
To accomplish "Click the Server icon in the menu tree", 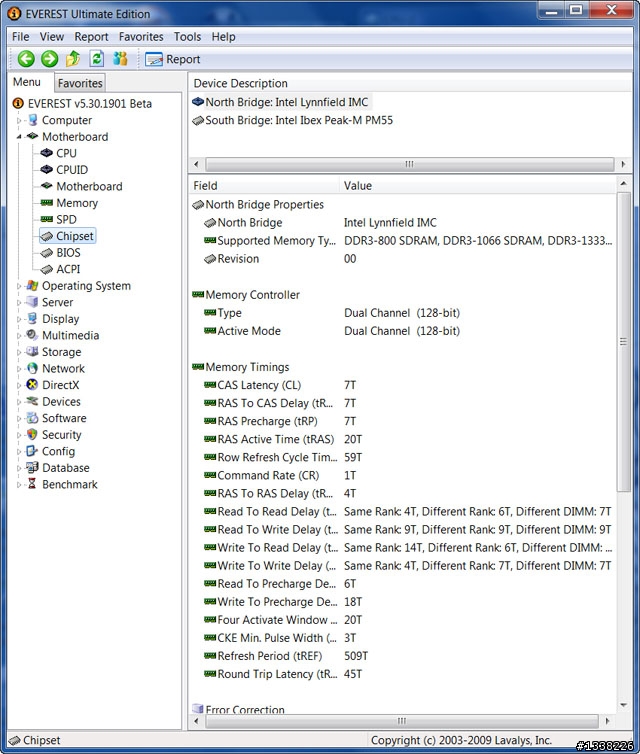I will click(x=32, y=302).
